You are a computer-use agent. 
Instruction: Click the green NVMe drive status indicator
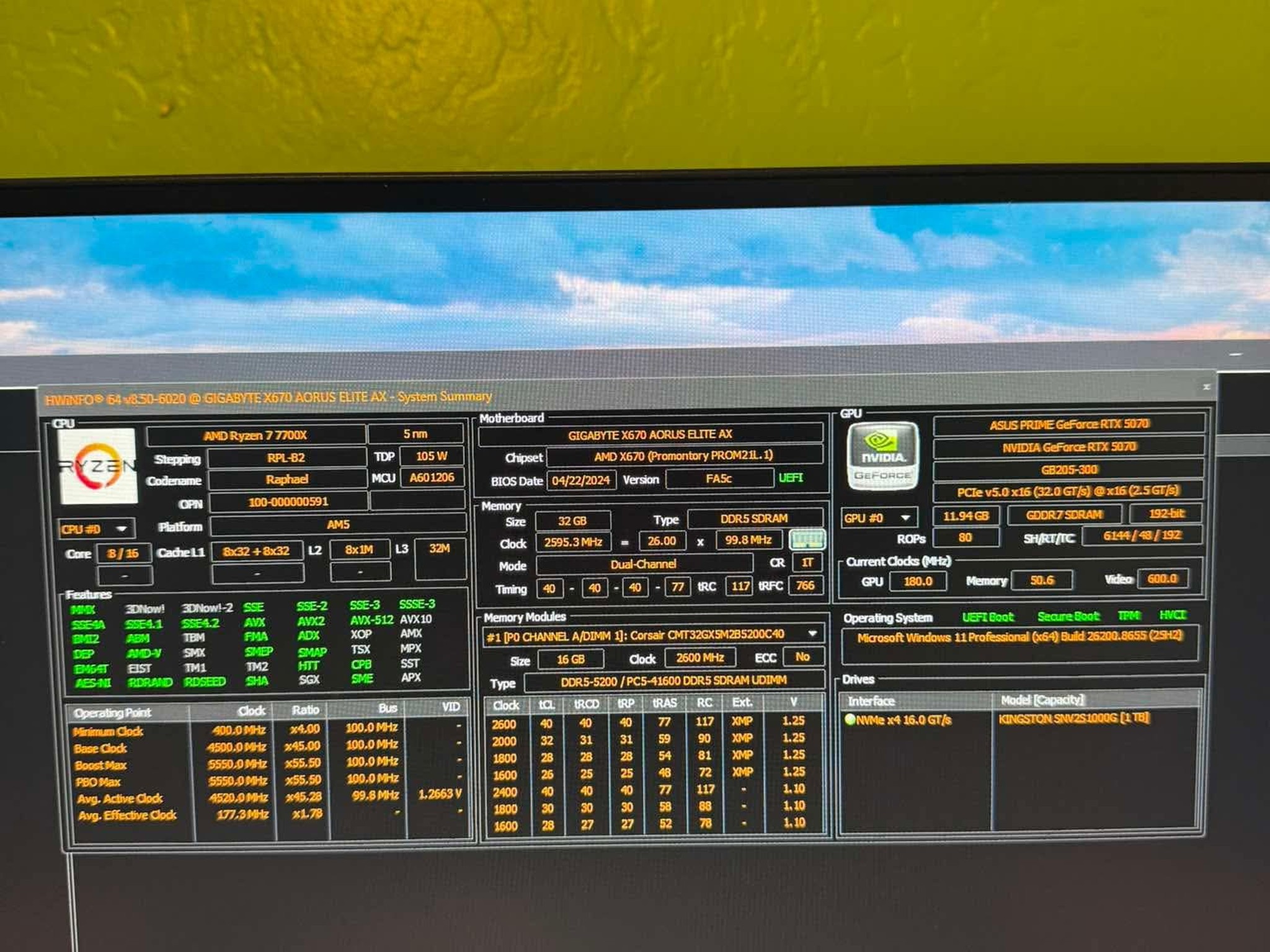(850, 720)
